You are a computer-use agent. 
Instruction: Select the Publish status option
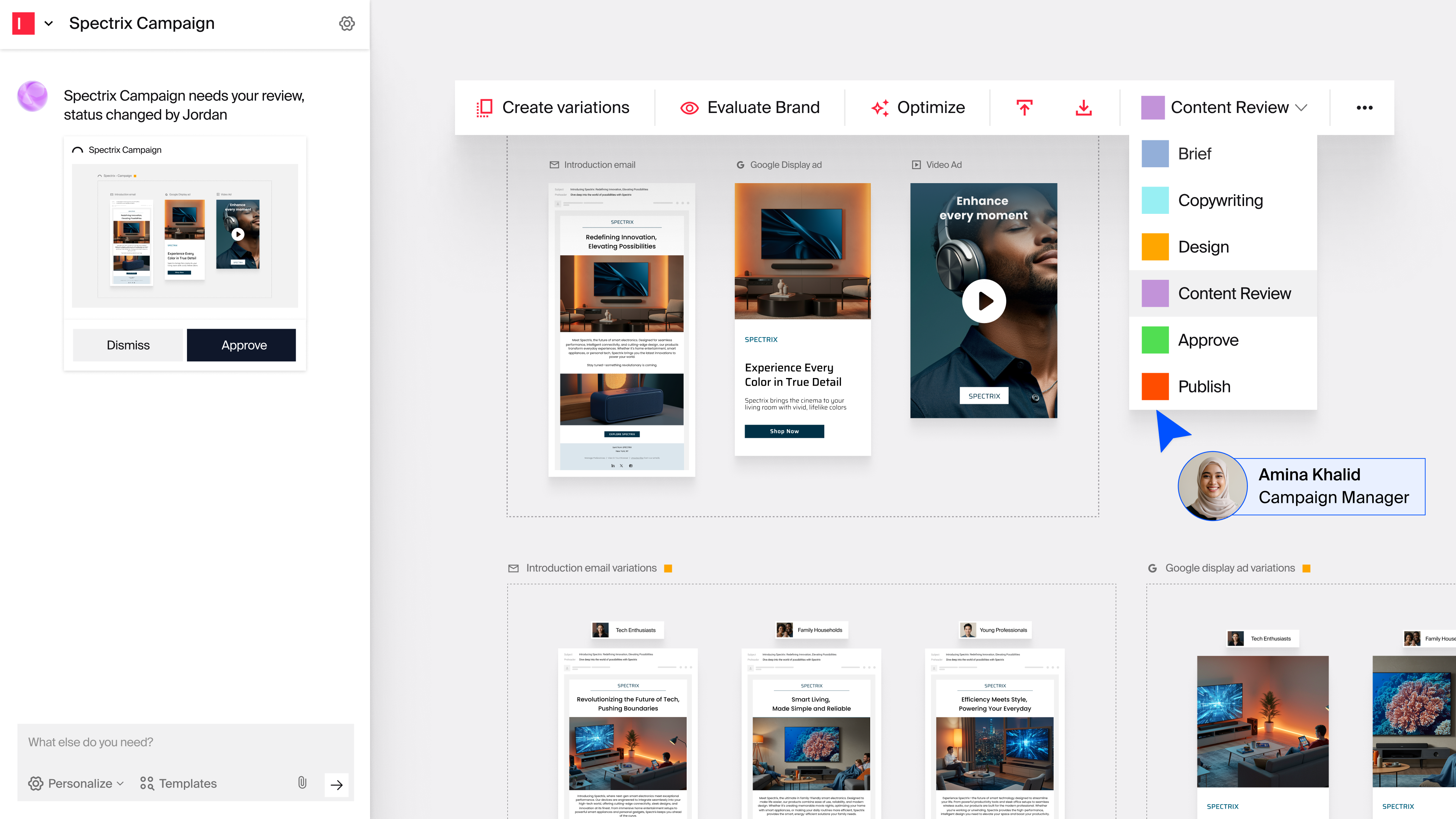click(x=1204, y=387)
